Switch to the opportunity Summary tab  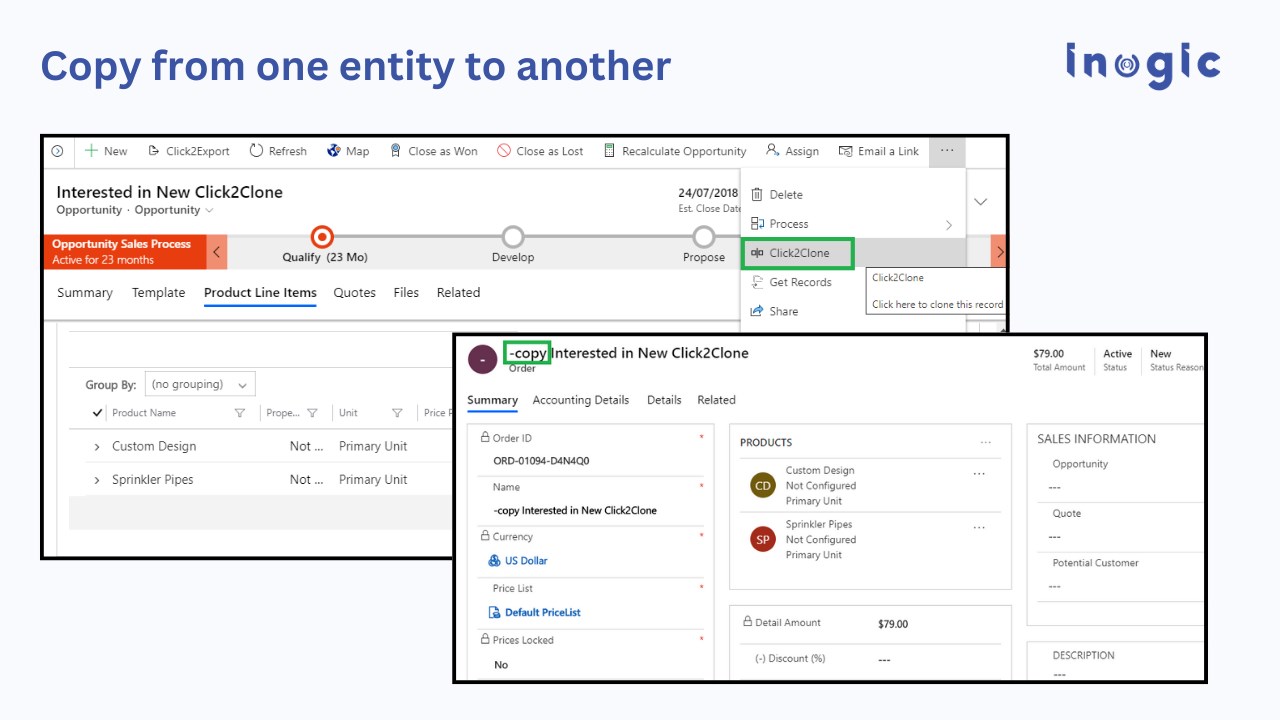click(x=85, y=293)
